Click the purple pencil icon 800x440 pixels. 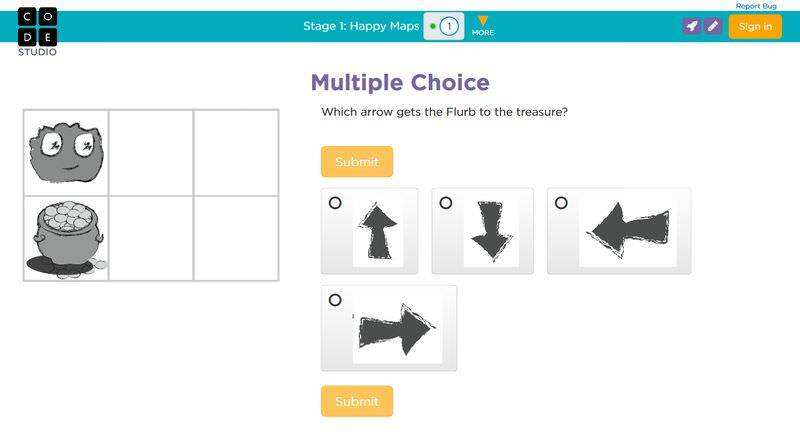[712, 26]
